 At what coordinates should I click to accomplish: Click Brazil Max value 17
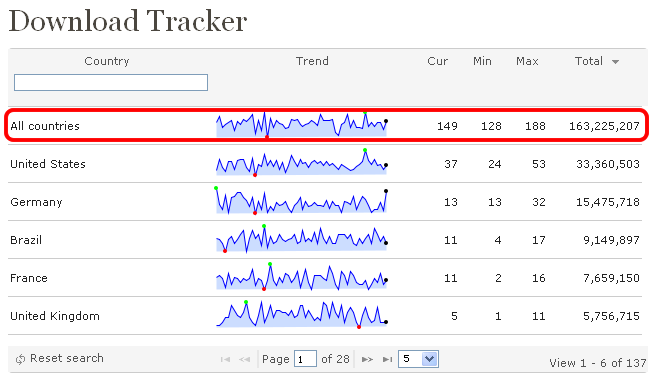(539, 240)
